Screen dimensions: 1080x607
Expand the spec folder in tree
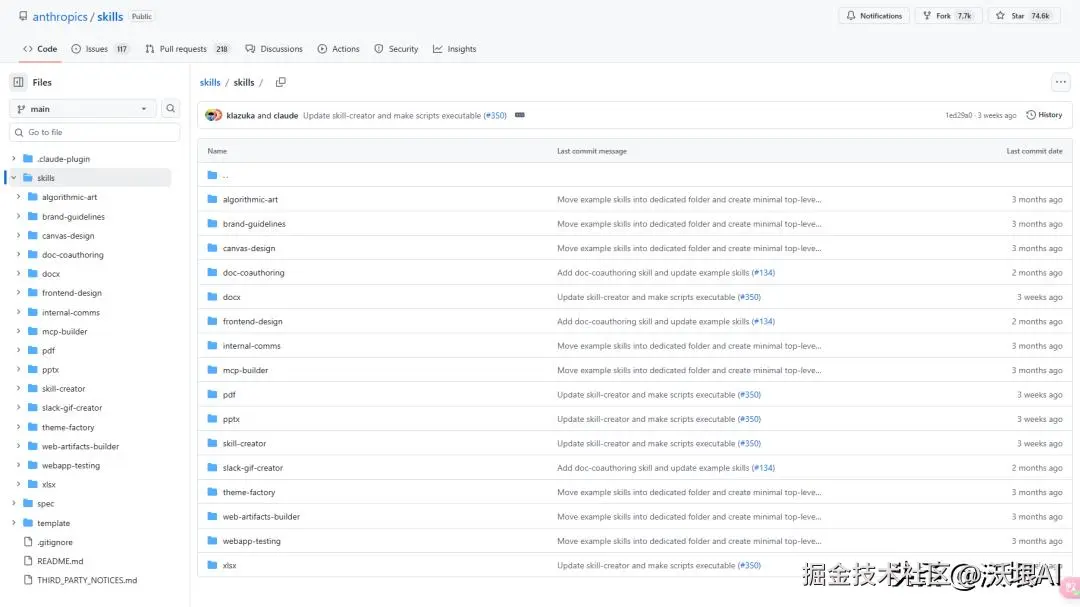click(x=14, y=504)
